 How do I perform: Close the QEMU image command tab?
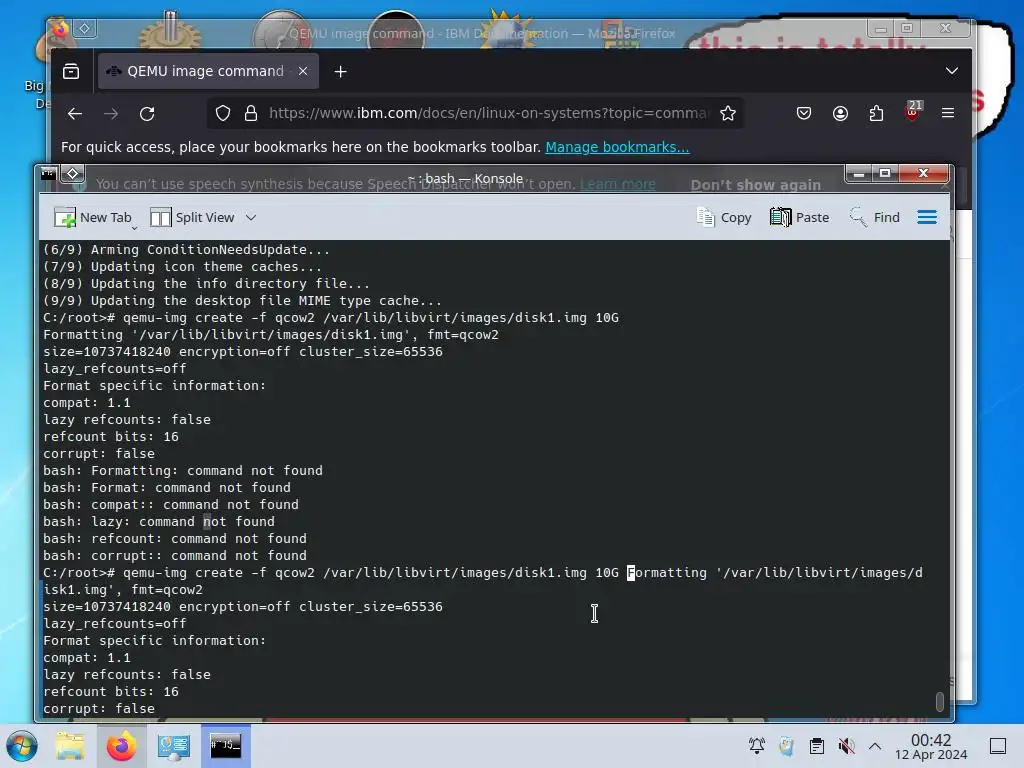(x=303, y=71)
